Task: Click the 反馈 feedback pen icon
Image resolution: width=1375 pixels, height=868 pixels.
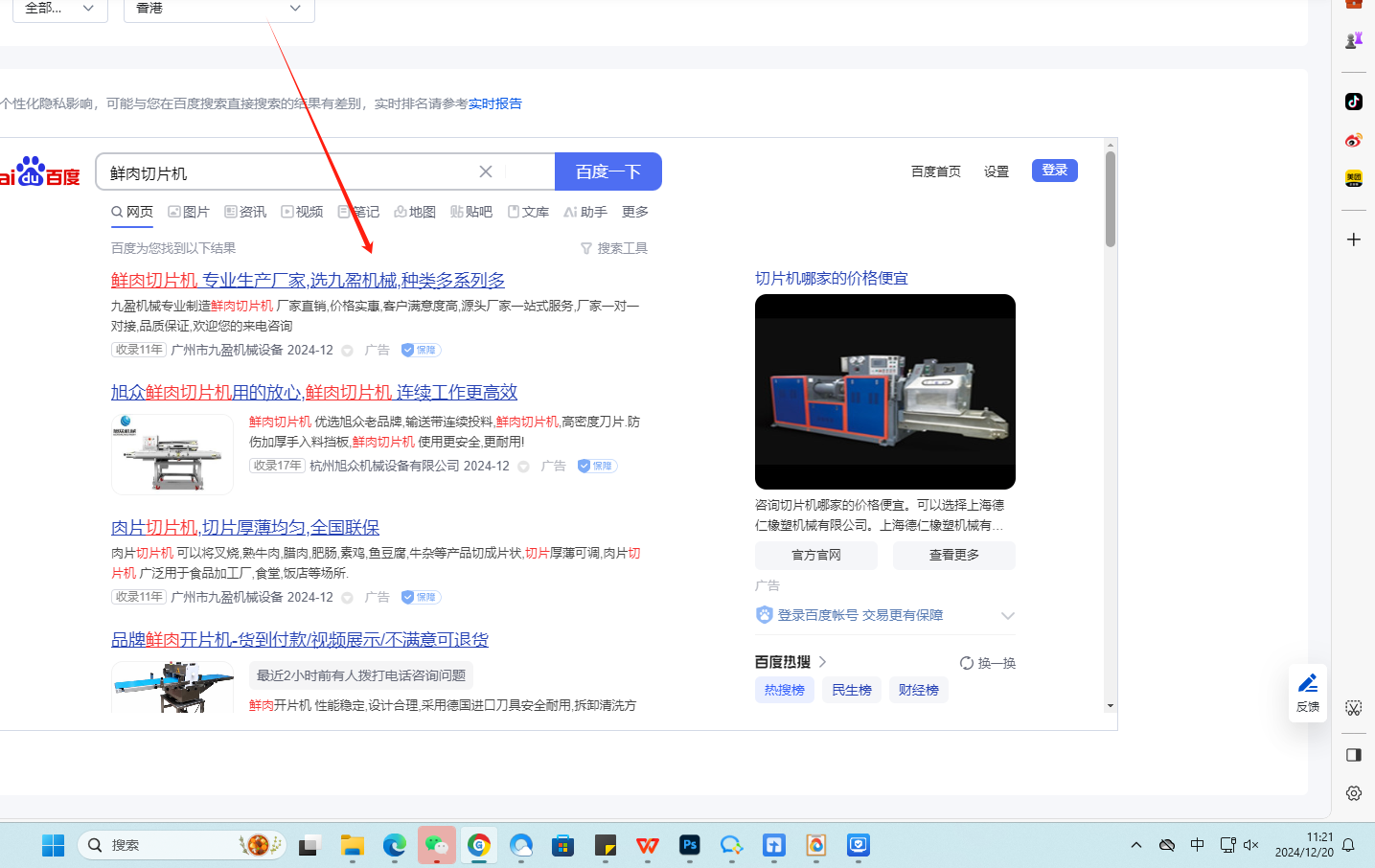Action: (x=1307, y=692)
